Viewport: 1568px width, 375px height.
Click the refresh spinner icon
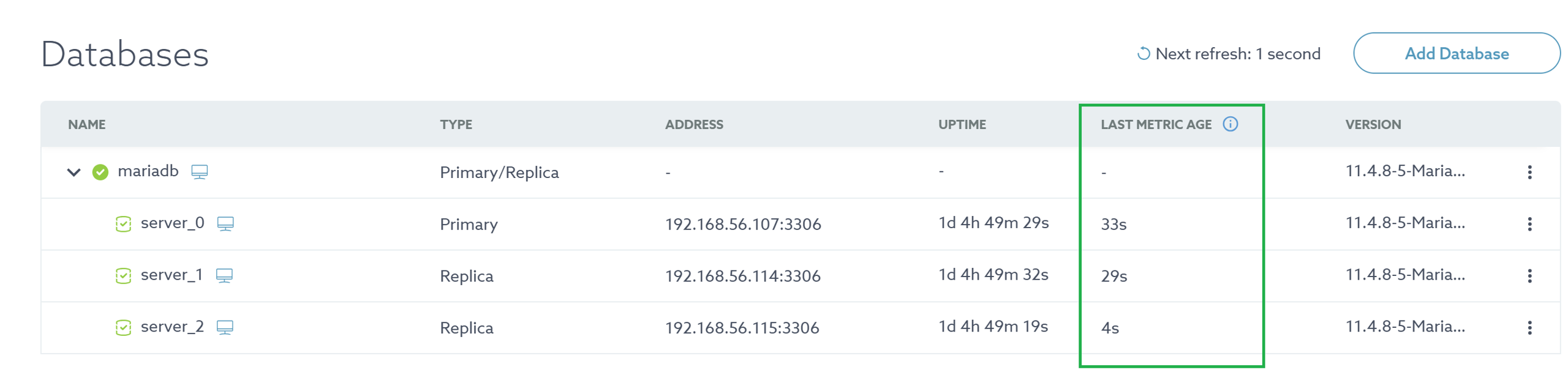point(1143,54)
